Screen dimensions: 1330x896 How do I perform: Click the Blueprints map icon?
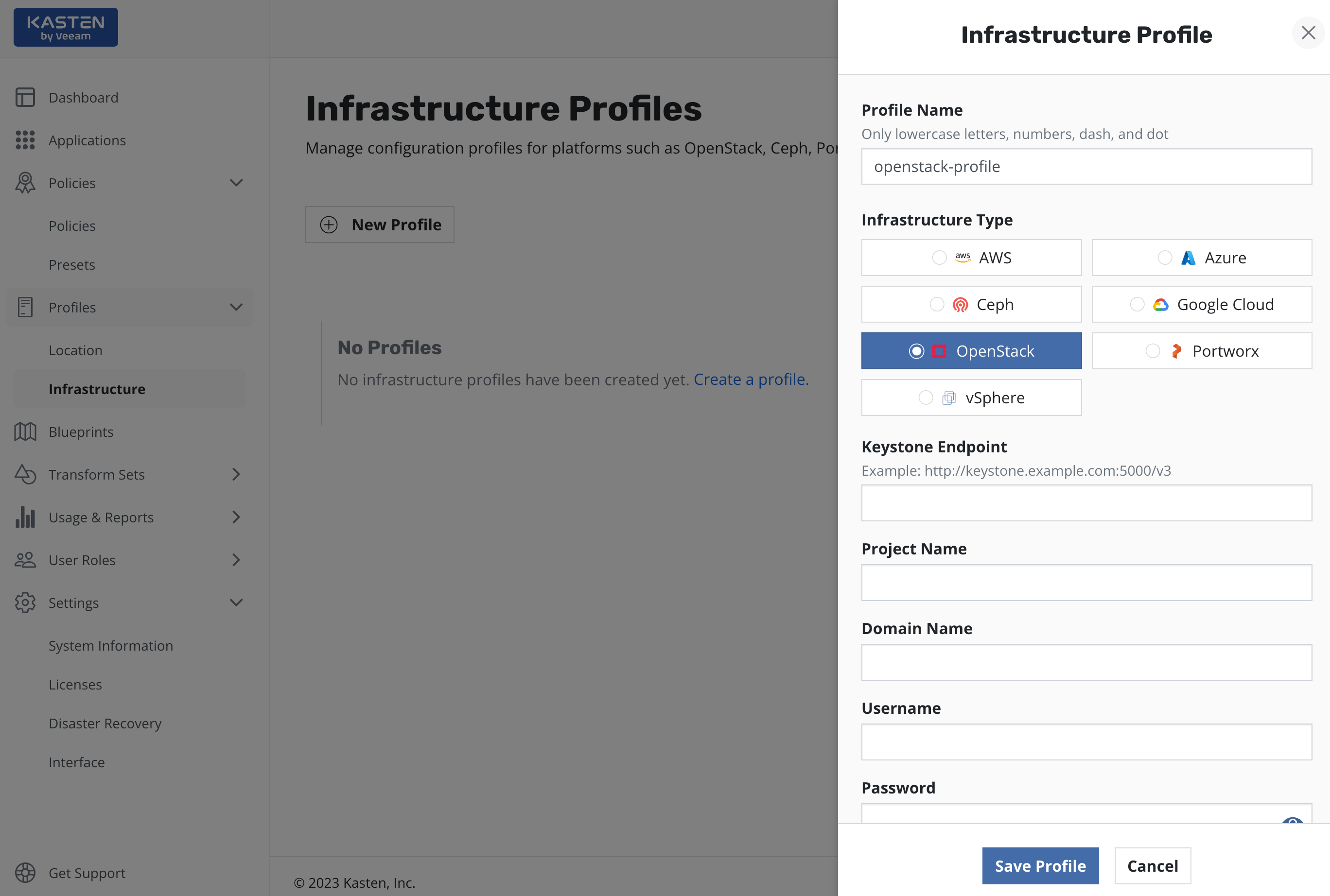(25, 432)
